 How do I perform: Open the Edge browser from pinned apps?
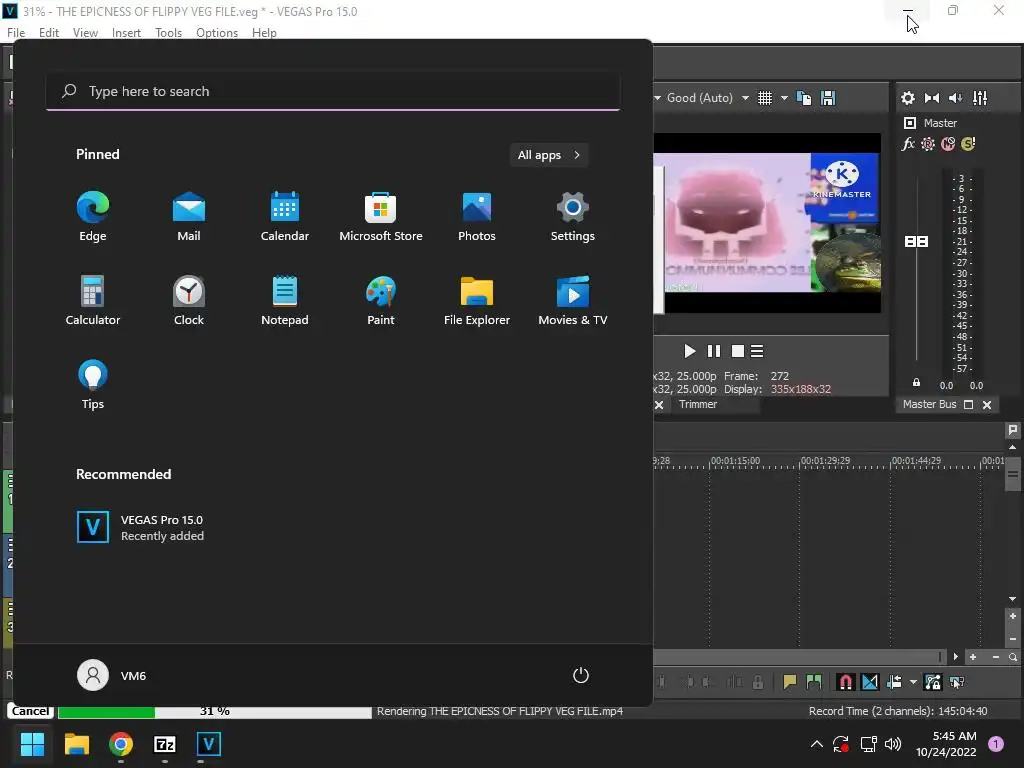93,217
